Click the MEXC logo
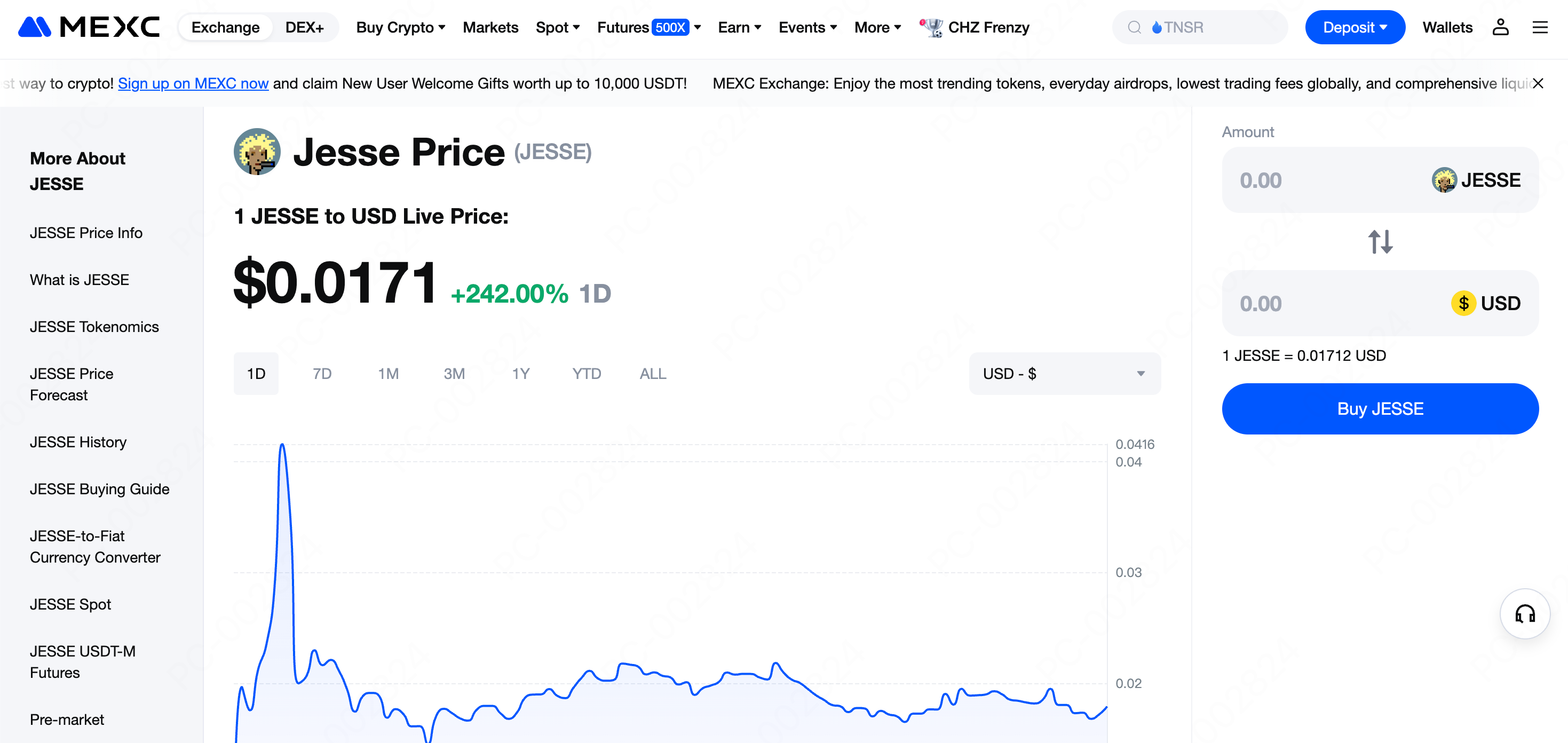 (89, 27)
